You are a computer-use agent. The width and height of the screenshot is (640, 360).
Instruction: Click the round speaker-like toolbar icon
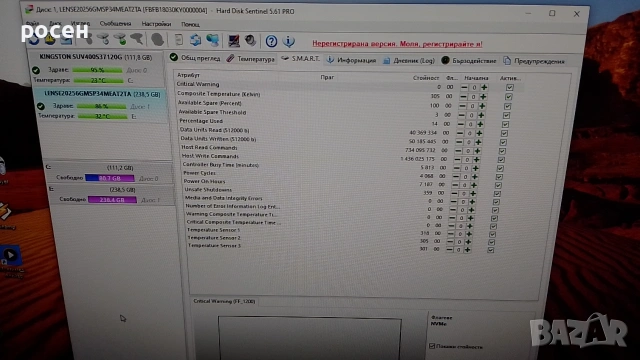250,40
